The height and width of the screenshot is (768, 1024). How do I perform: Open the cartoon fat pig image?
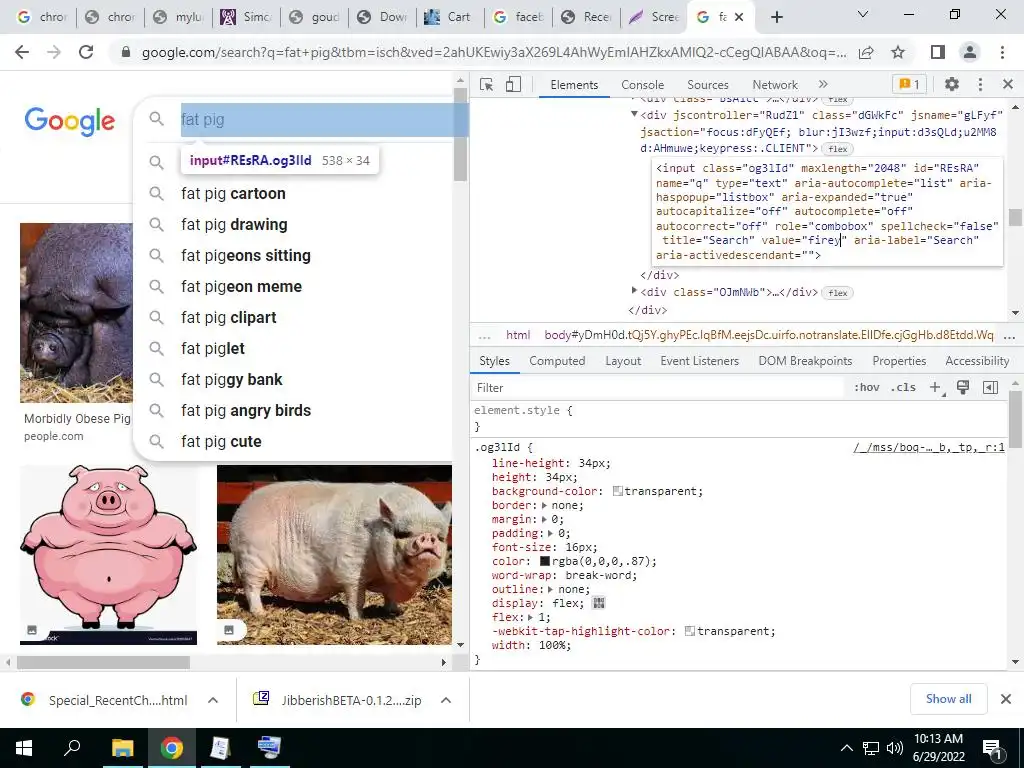(x=108, y=554)
